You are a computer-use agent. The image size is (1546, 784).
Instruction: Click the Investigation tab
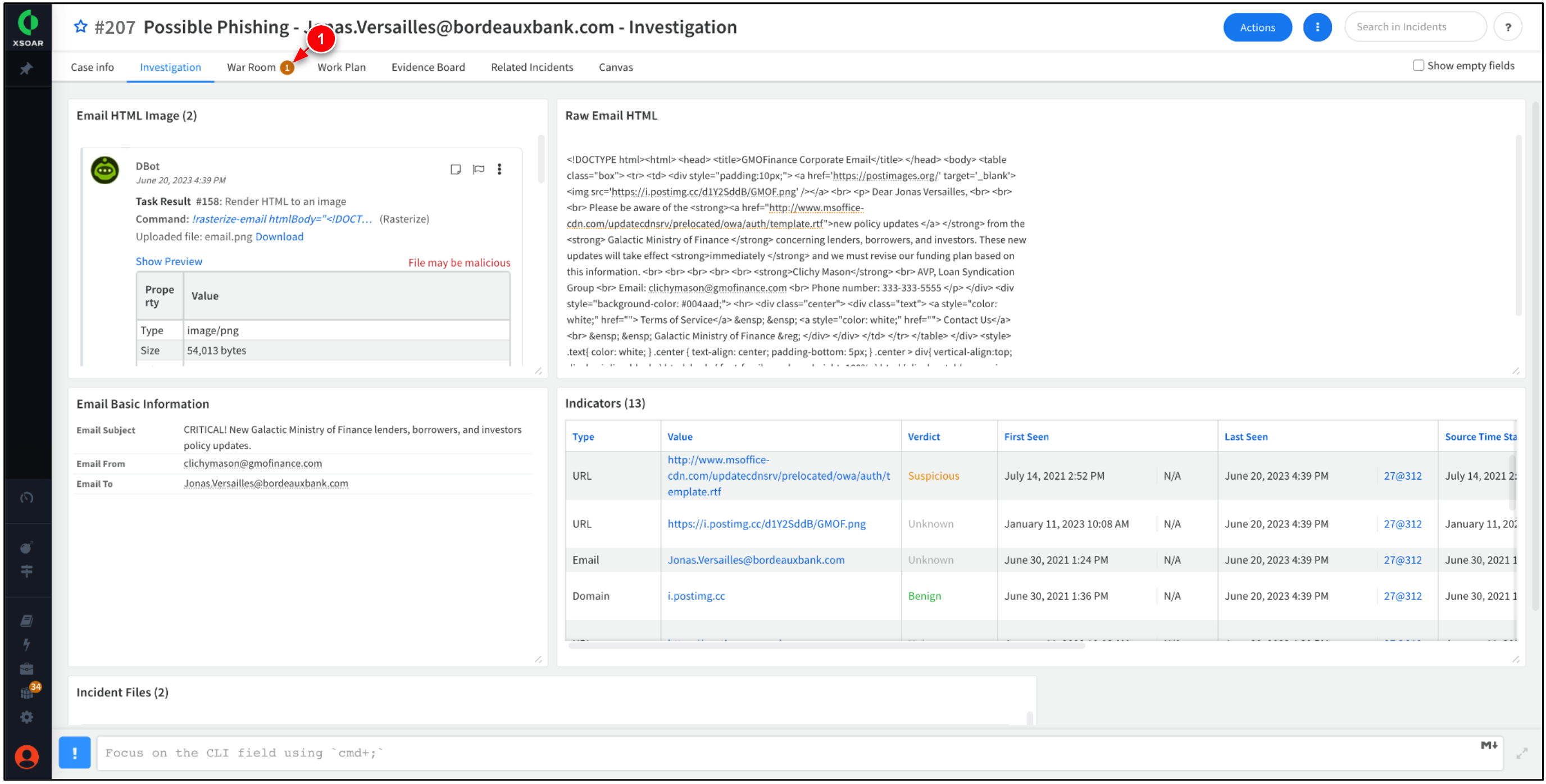pyautogui.click(x=170, y=66)
